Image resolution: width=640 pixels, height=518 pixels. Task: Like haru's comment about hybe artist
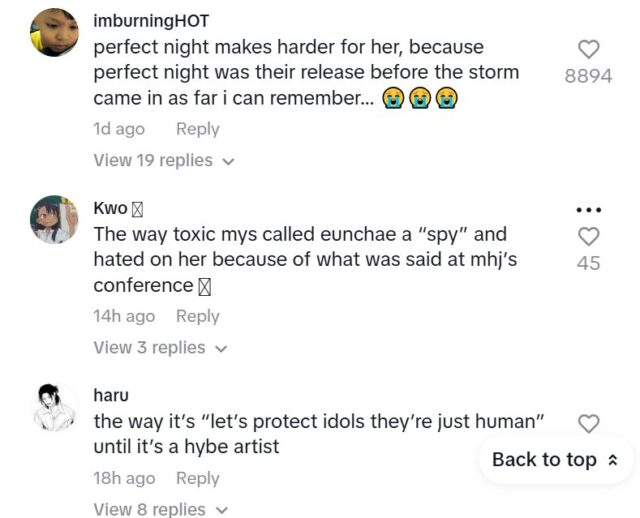pyautogui.click(x=589, y=424)
